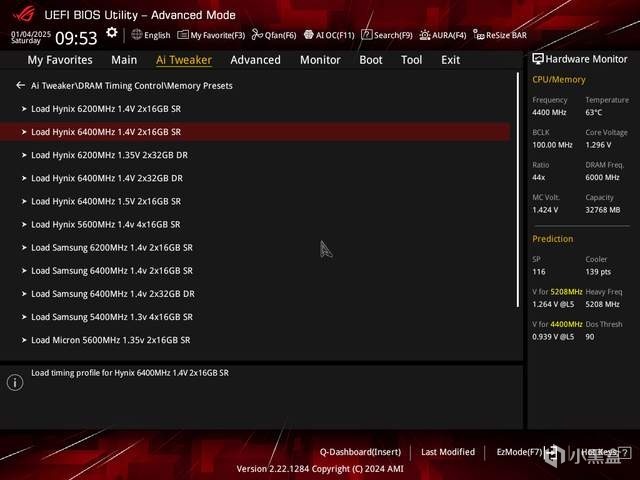Click the preset list vertical scrollbar

pyautogui.click(x=518, y=190)
